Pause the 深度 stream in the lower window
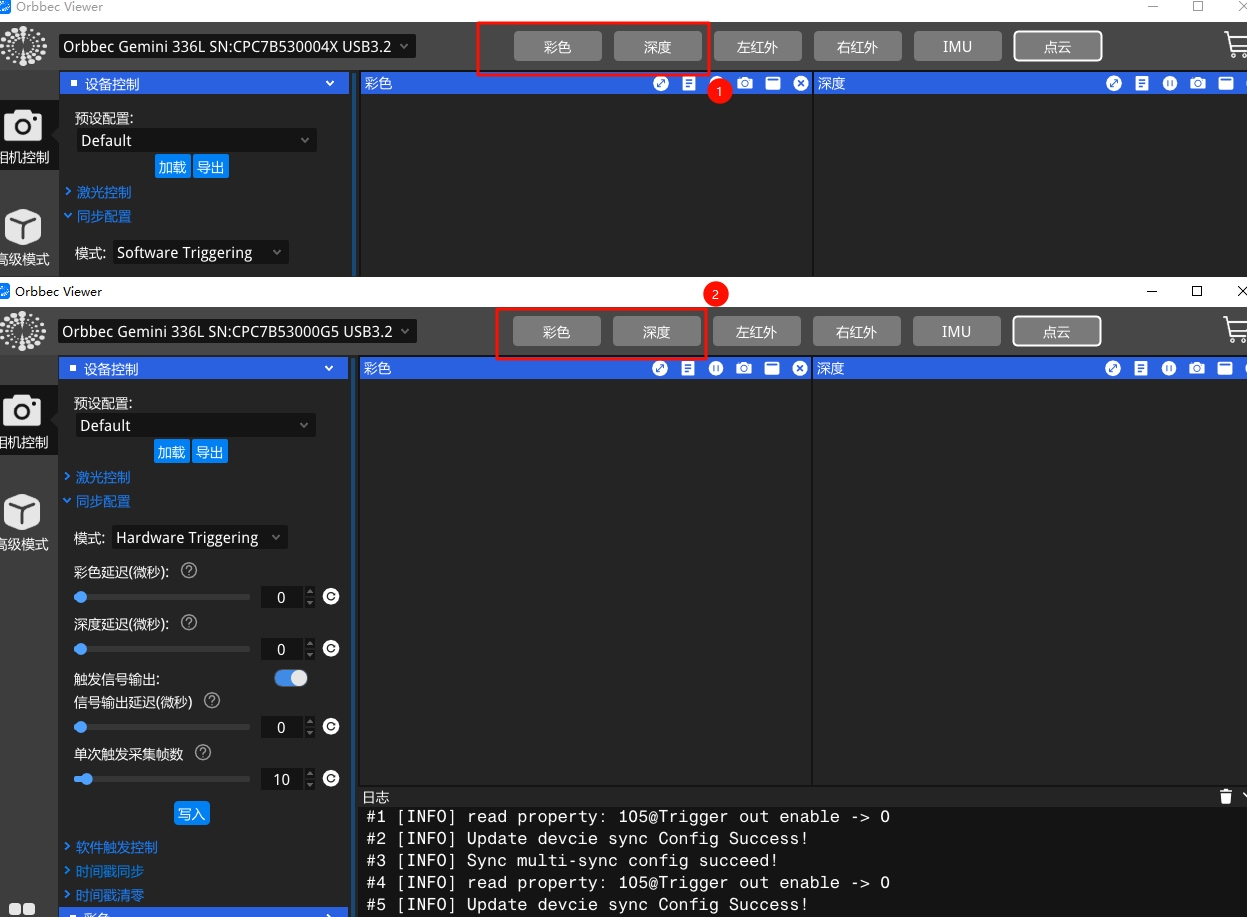 click(x=1169, y=369)
